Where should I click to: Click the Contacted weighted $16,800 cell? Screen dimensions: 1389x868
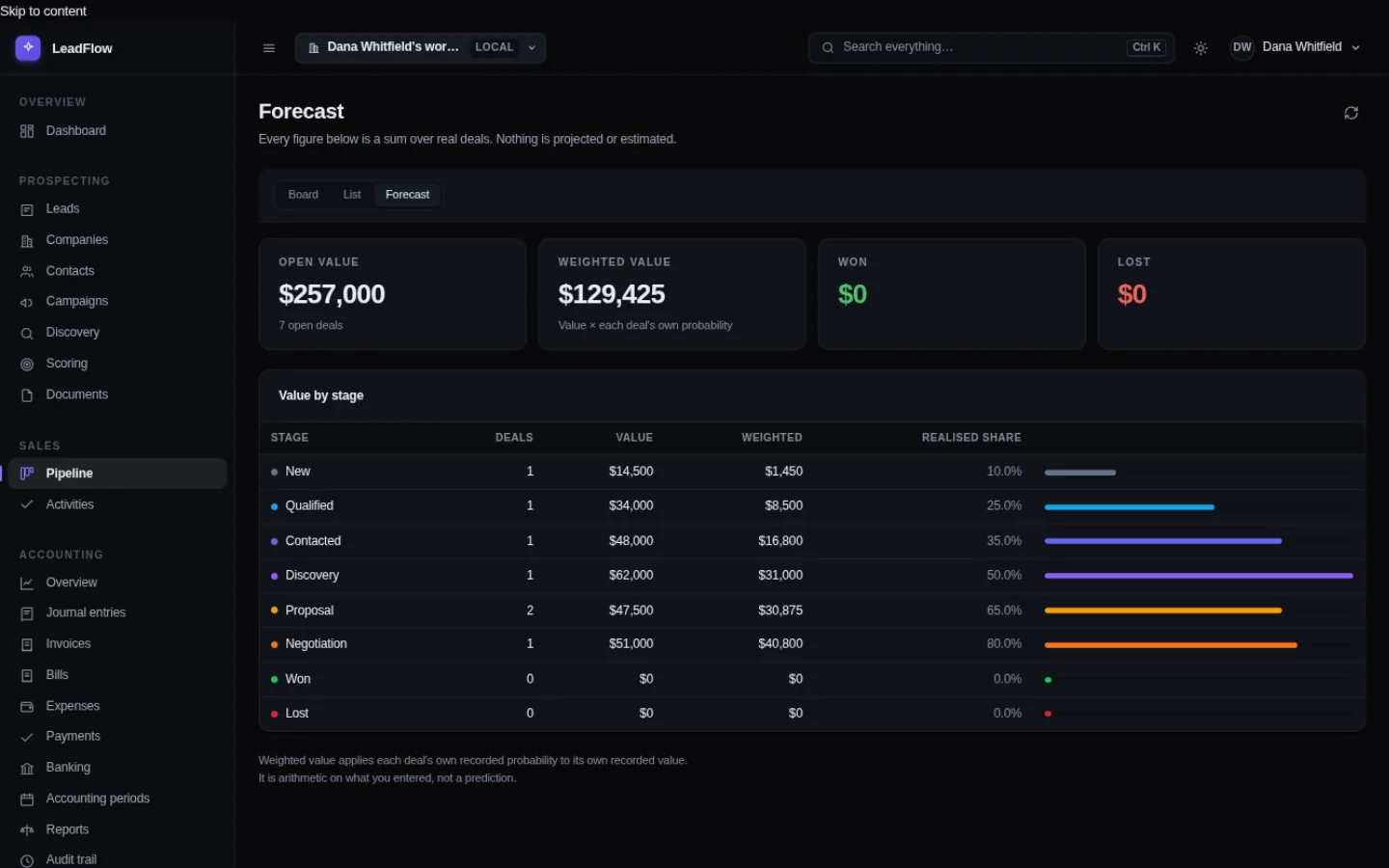pyautogui.click(x=780, y=541)
